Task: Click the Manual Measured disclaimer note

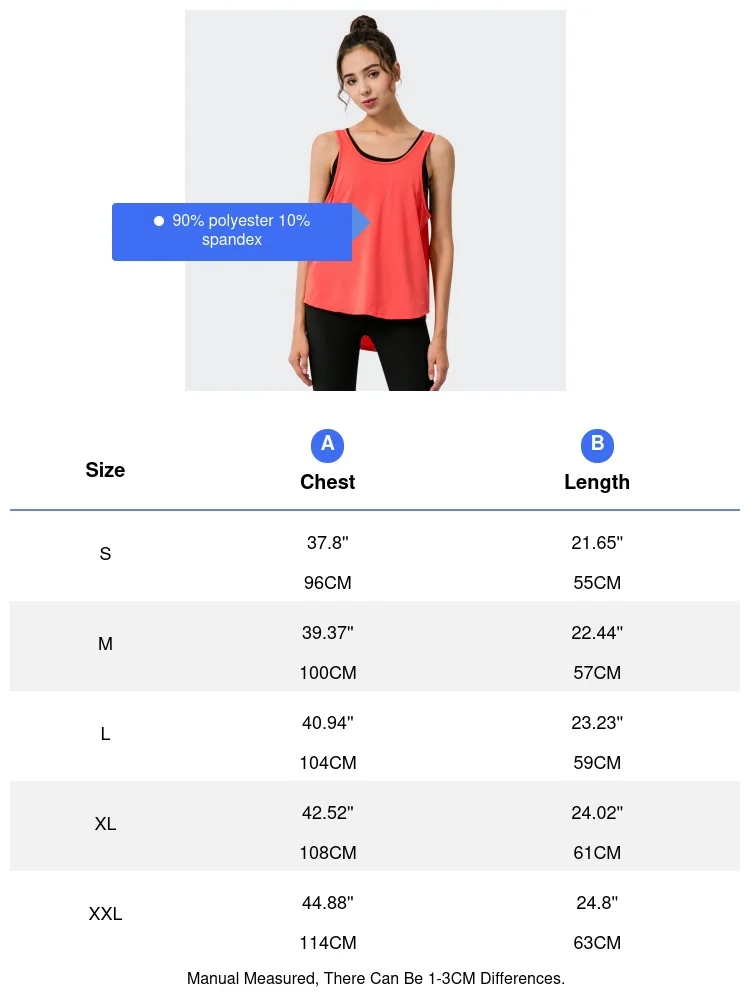Action: click(375, 978)
